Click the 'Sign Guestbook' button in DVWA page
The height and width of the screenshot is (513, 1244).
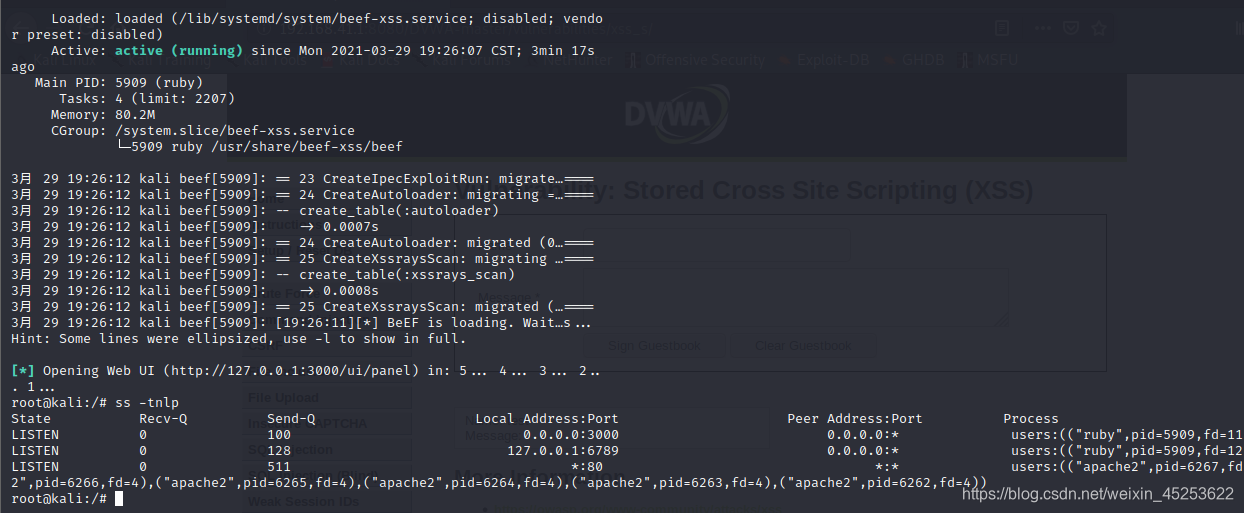click(655, 346)
